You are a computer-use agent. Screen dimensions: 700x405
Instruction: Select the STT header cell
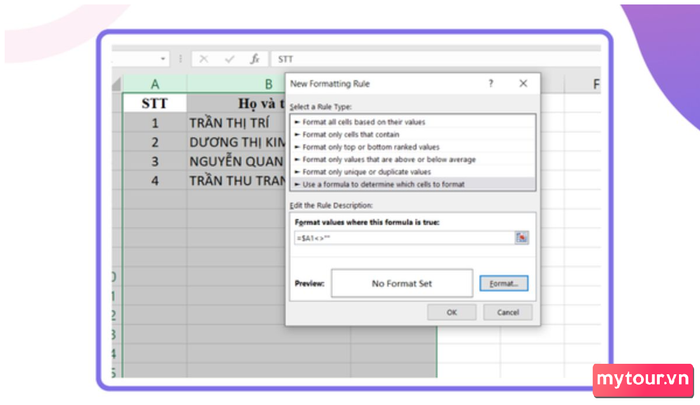click(x=155, y=103)
